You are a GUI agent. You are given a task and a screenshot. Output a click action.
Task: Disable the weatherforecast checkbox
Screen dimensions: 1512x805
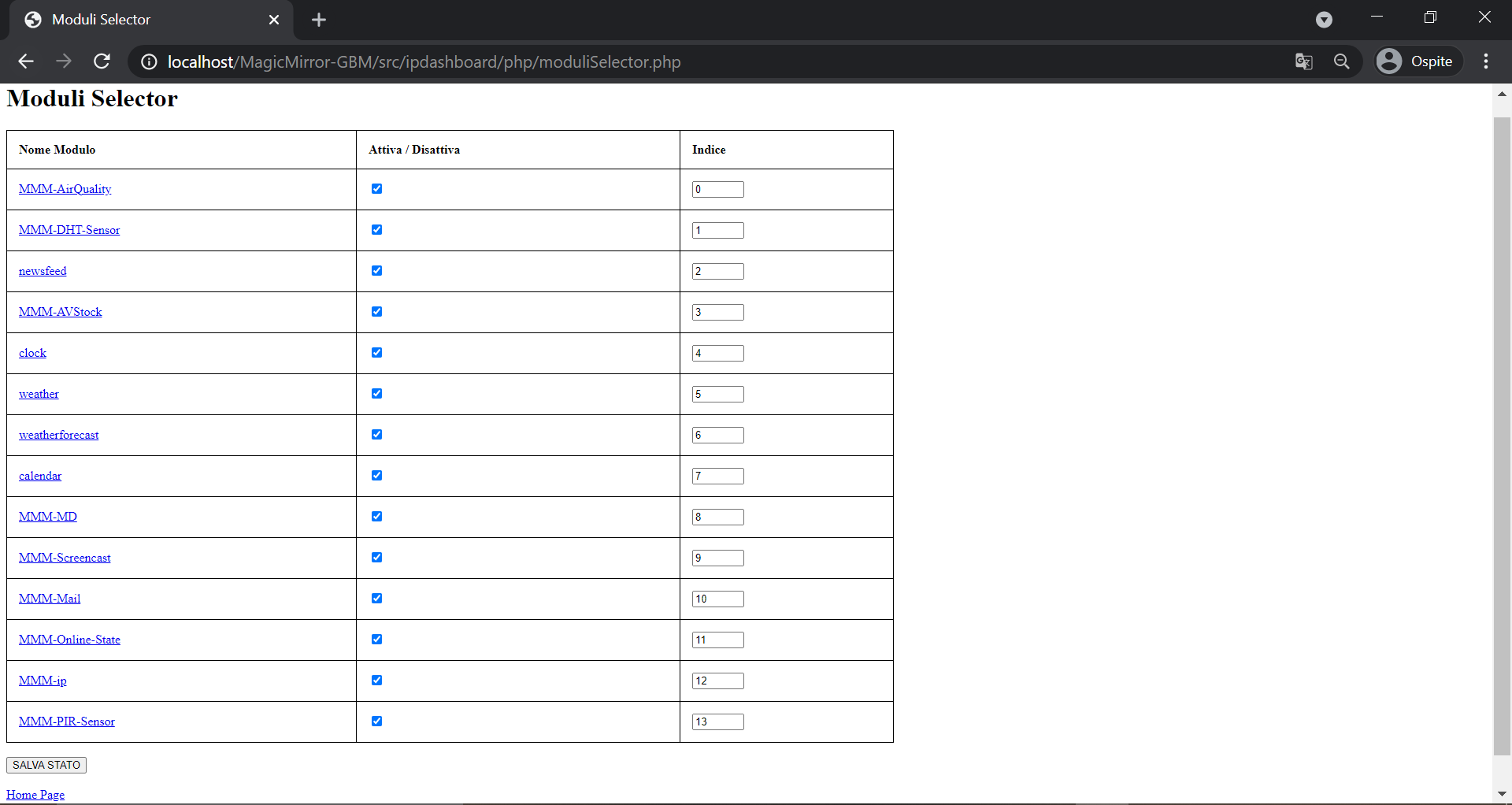click(x=376, y=434)
